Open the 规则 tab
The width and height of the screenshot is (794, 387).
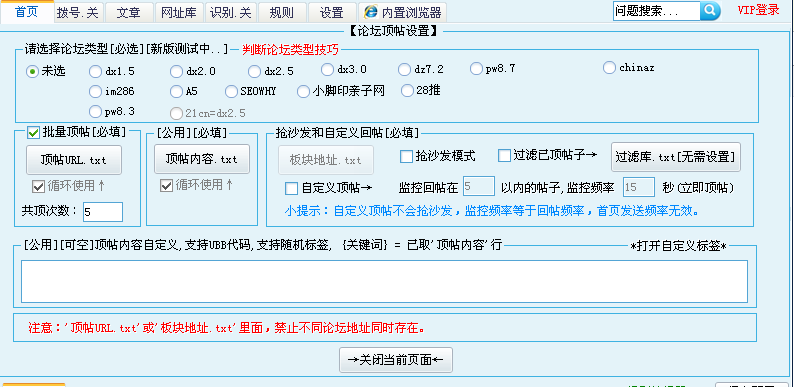click(282, 13)
